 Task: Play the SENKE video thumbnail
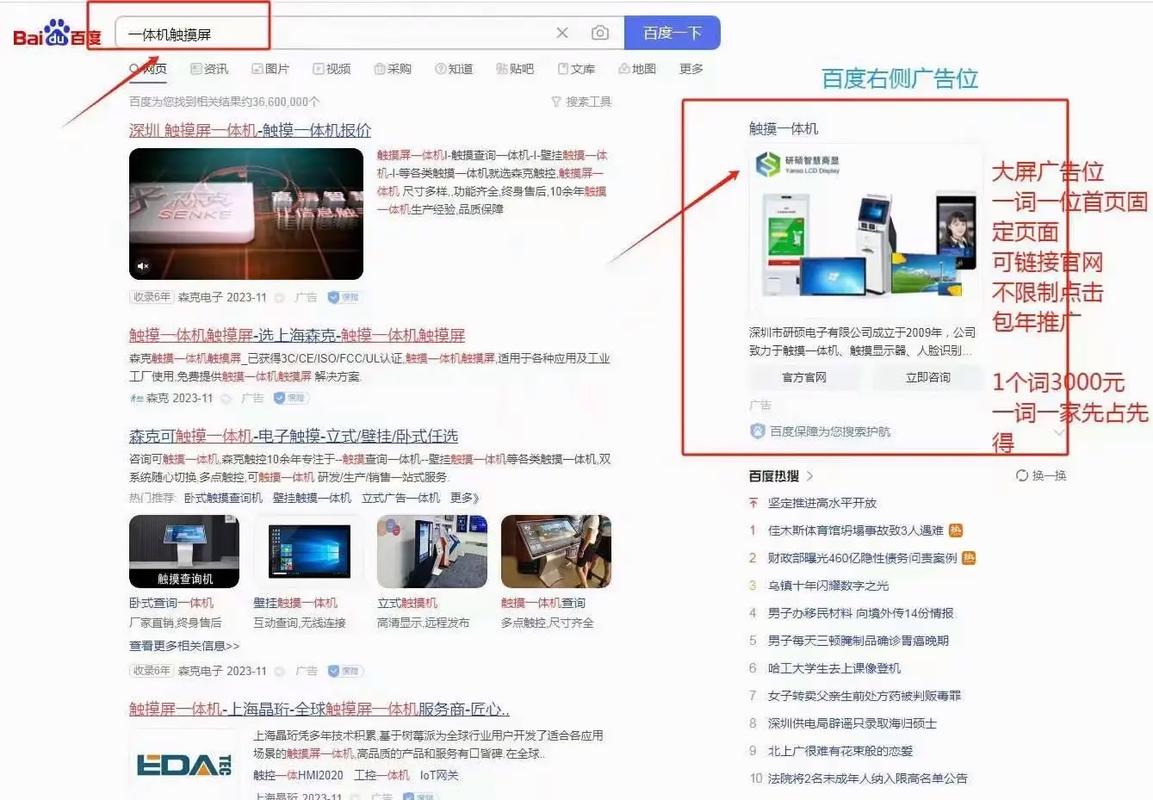click(x=246, y=214)
